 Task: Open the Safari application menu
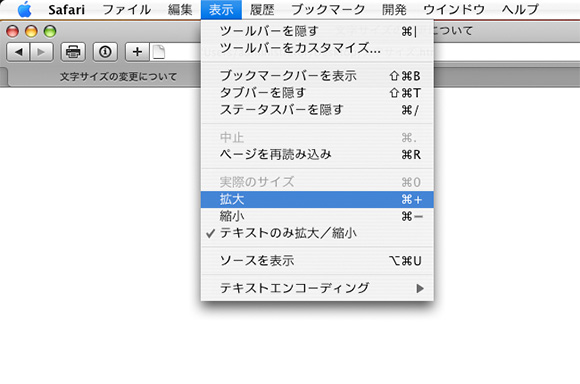click(x=67, y=9)
